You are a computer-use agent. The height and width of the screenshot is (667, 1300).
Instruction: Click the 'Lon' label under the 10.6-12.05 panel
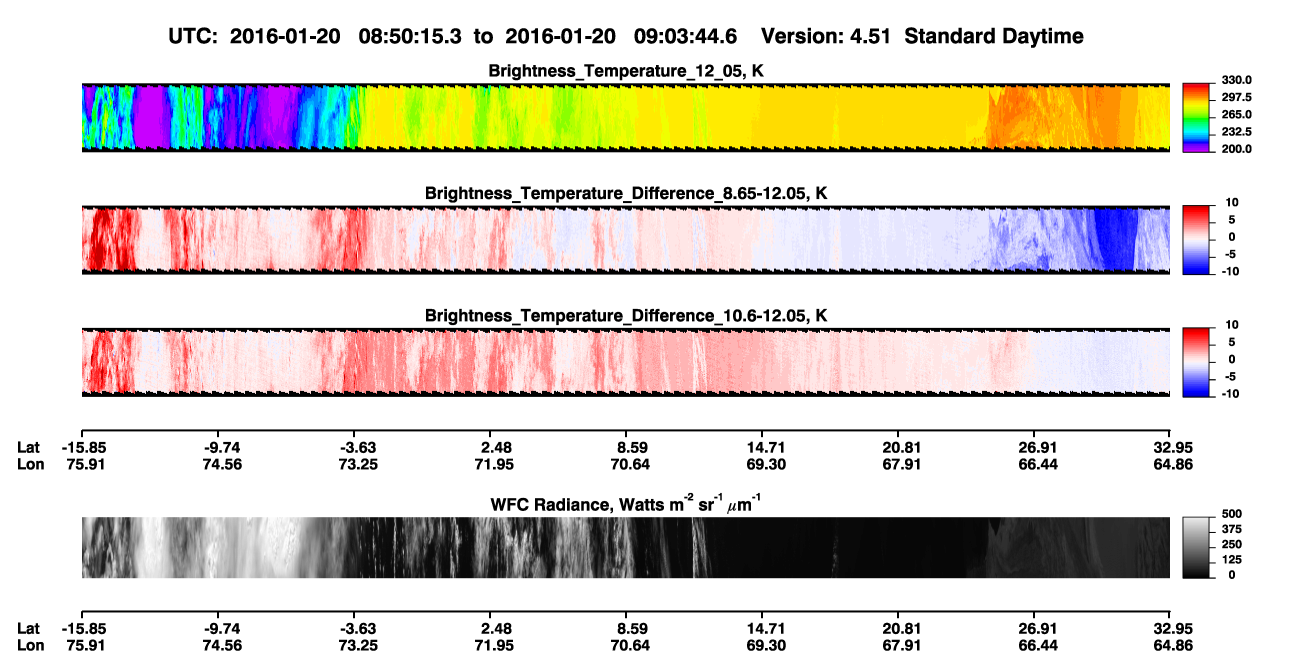tap(29, 464)
